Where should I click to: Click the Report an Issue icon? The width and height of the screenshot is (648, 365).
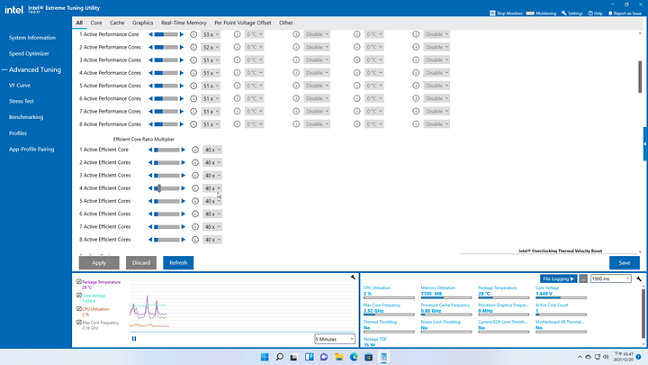click(610, 13)
